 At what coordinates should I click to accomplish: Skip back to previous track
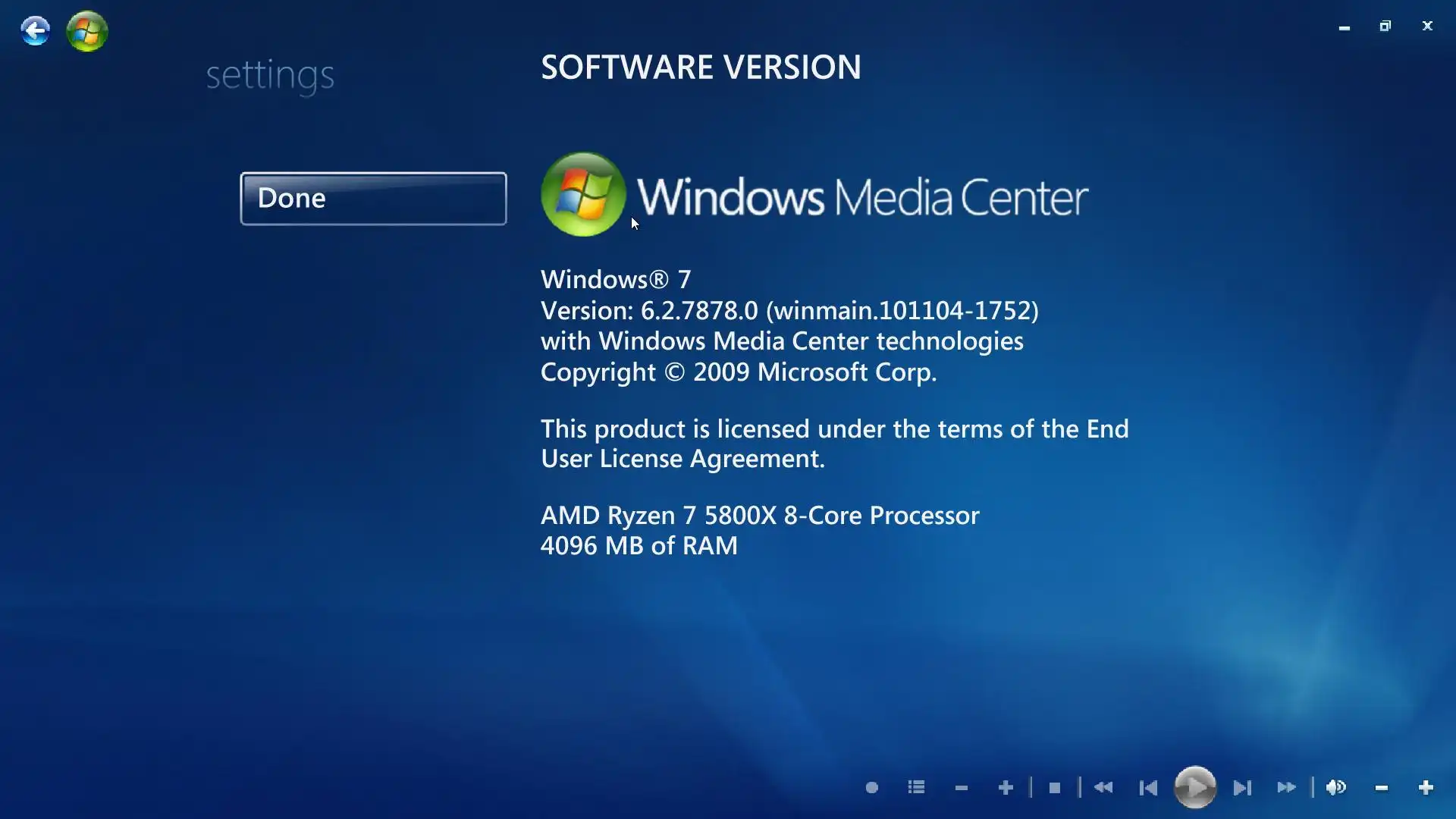pos(1148,788)
